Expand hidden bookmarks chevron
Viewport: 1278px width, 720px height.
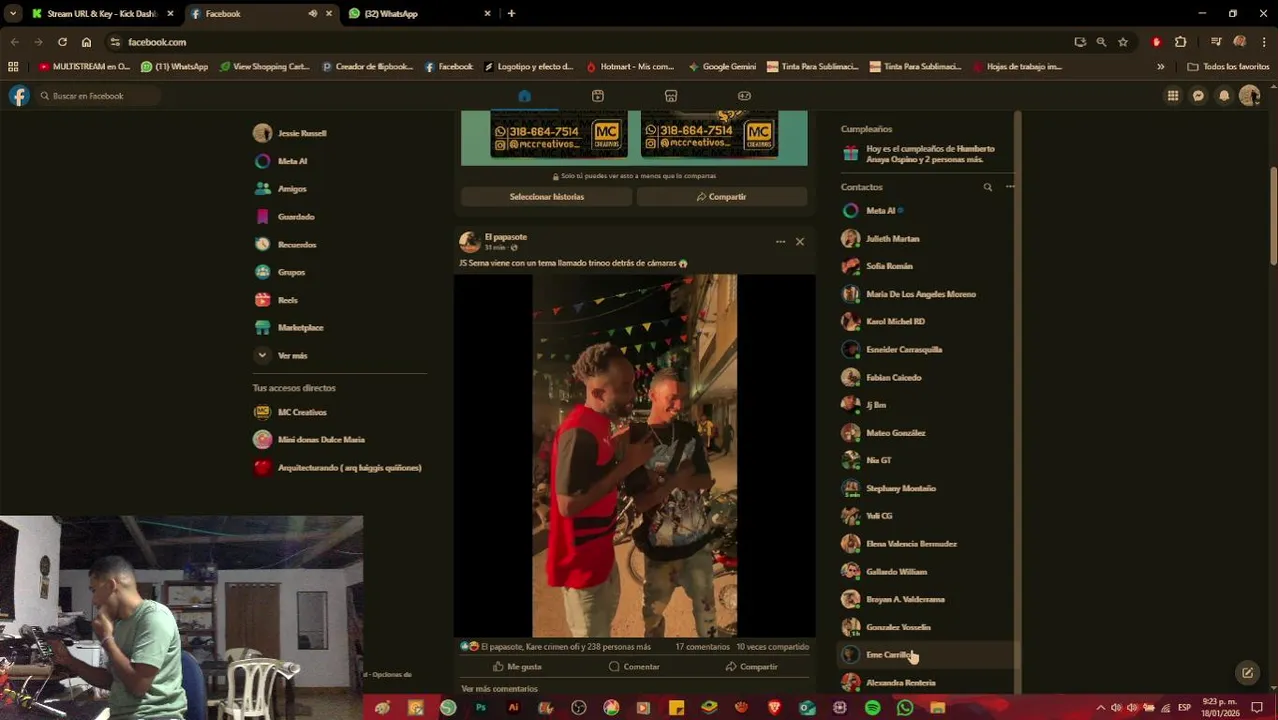[x=1160, y=67]
